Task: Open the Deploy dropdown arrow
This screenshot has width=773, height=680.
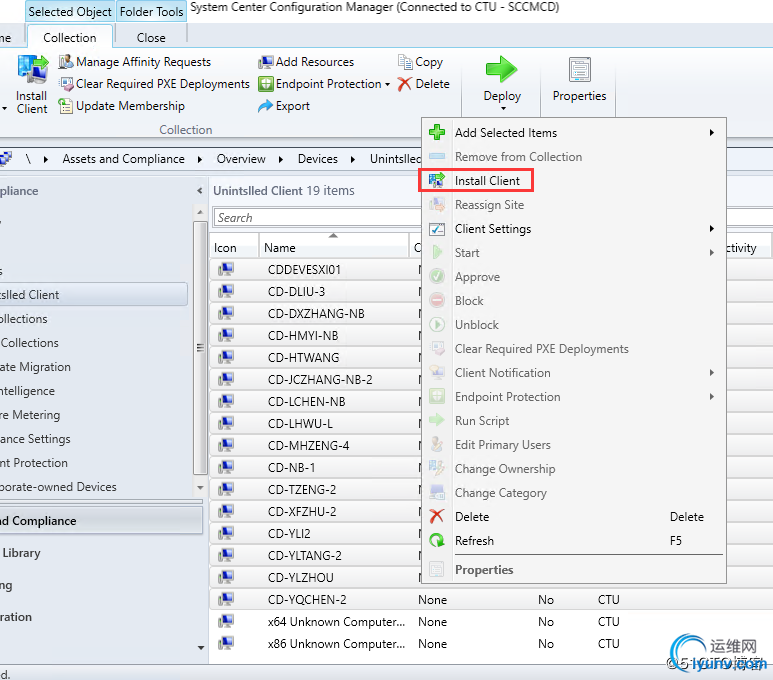Action: coord(503,108)
